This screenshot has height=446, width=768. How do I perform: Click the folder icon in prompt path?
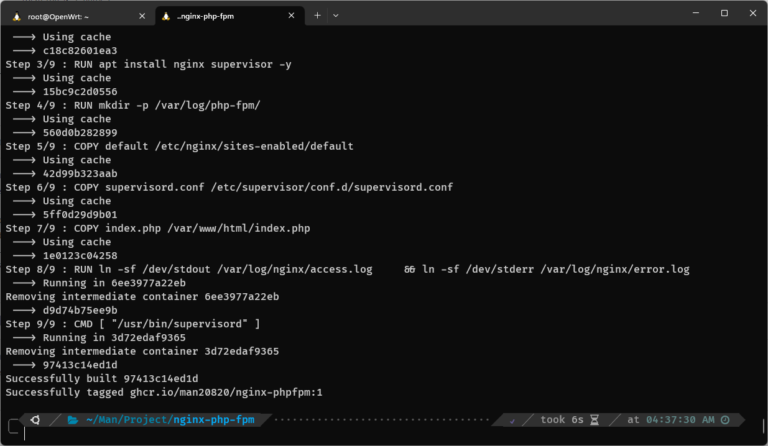(x=72, y=420)
